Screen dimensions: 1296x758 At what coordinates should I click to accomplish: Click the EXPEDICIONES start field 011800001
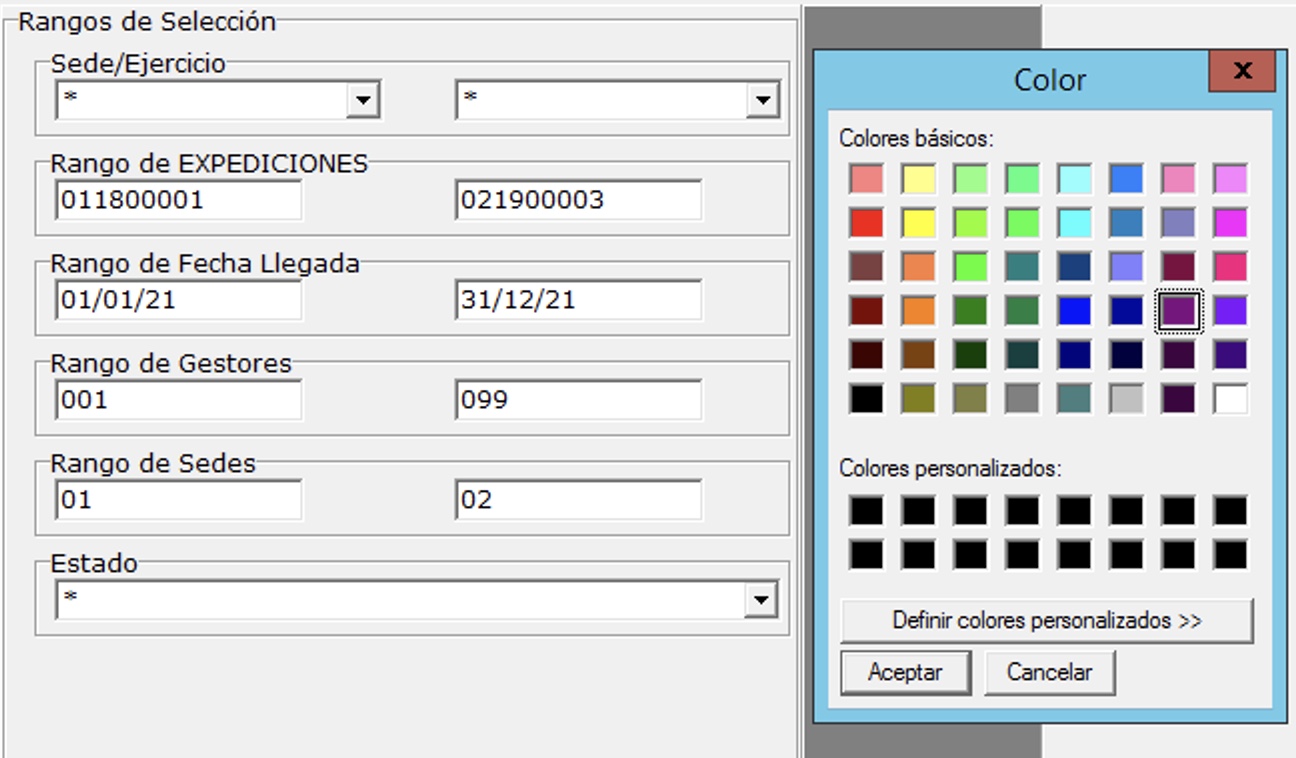pyautogui.click(x=179, y=200)
